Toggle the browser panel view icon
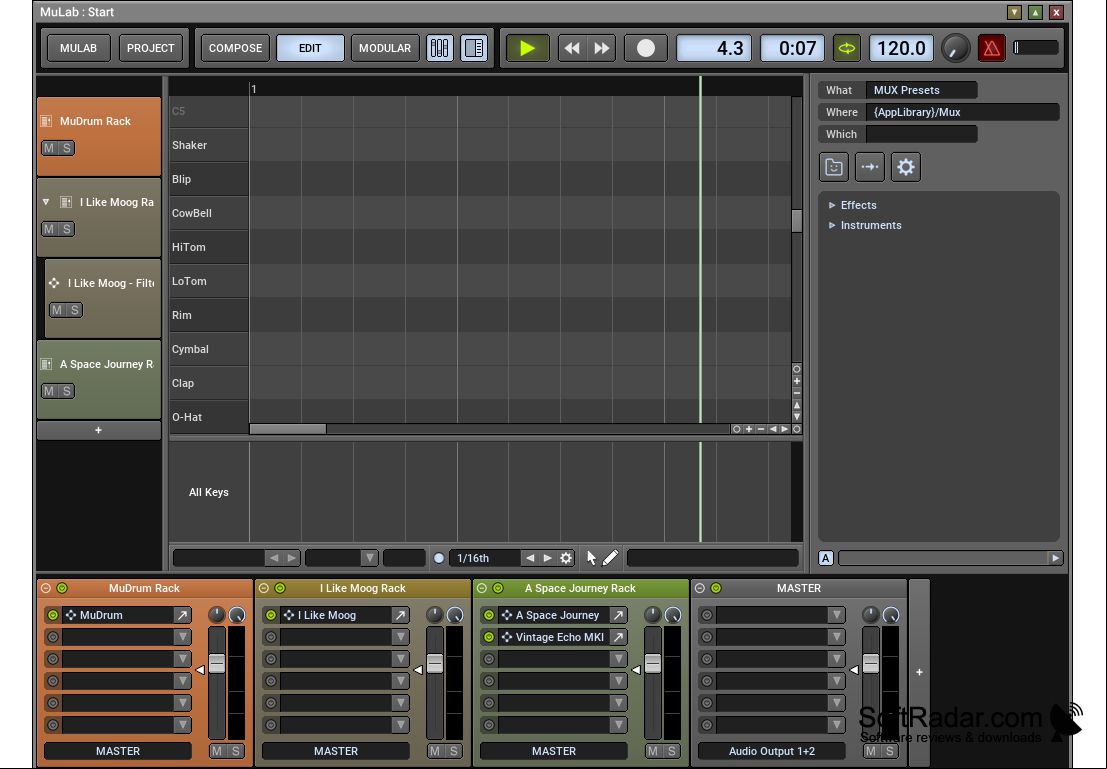This screenshot has height=769, width=1107. pos(474,48)
